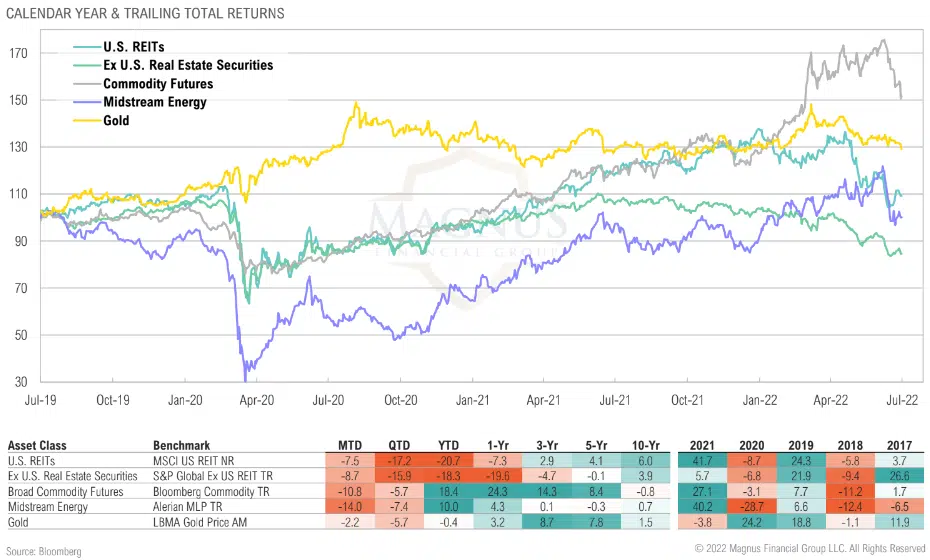Click the Commodity Futures legend label

tap(160, 84)
